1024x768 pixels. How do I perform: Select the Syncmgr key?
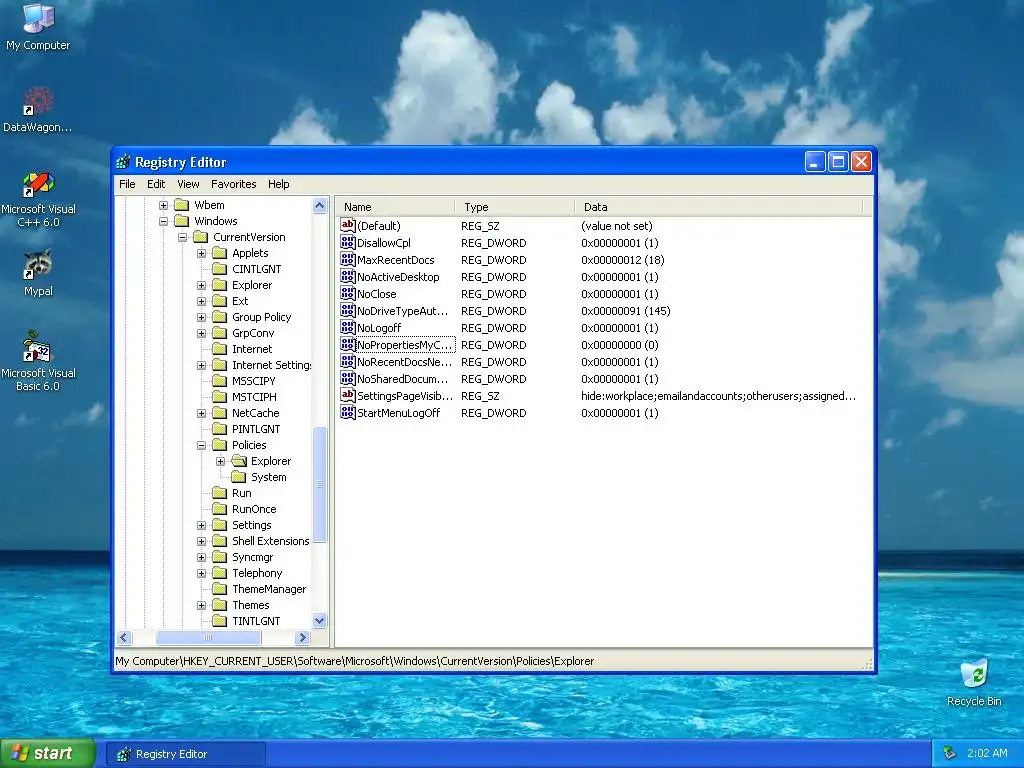click(x=252, y=557)
